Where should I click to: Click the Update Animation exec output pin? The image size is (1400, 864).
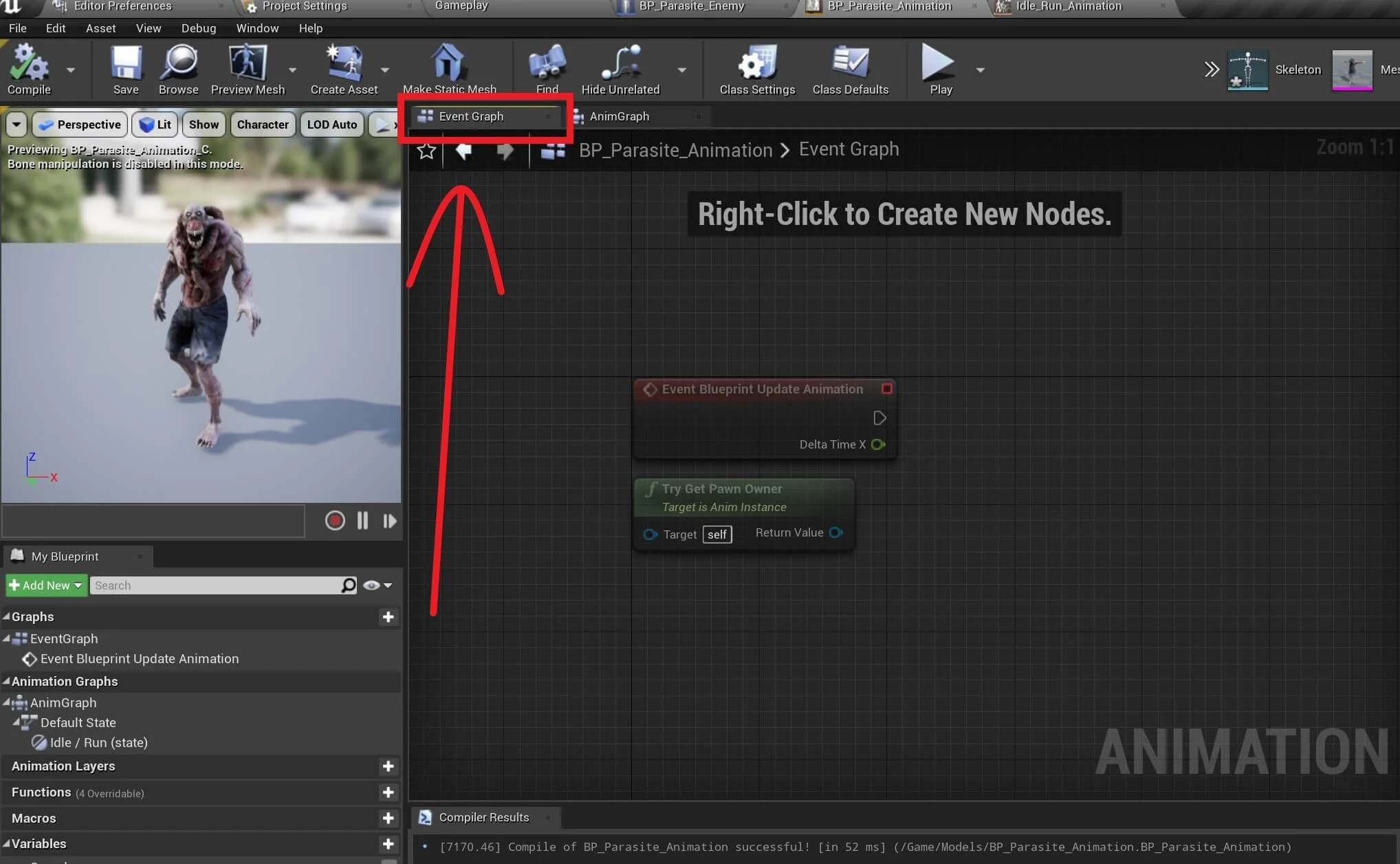879,418
